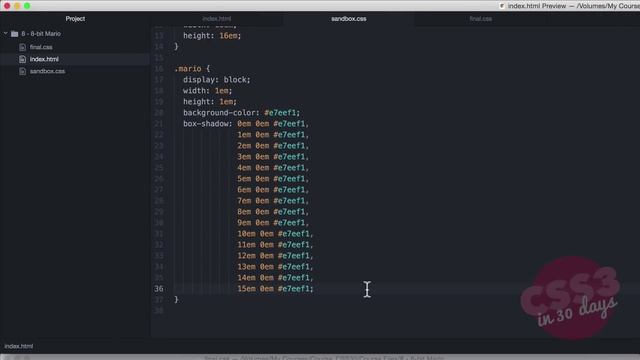Click the final.css file icon
Screen dimensions: 640x360
tap(22, 47)
